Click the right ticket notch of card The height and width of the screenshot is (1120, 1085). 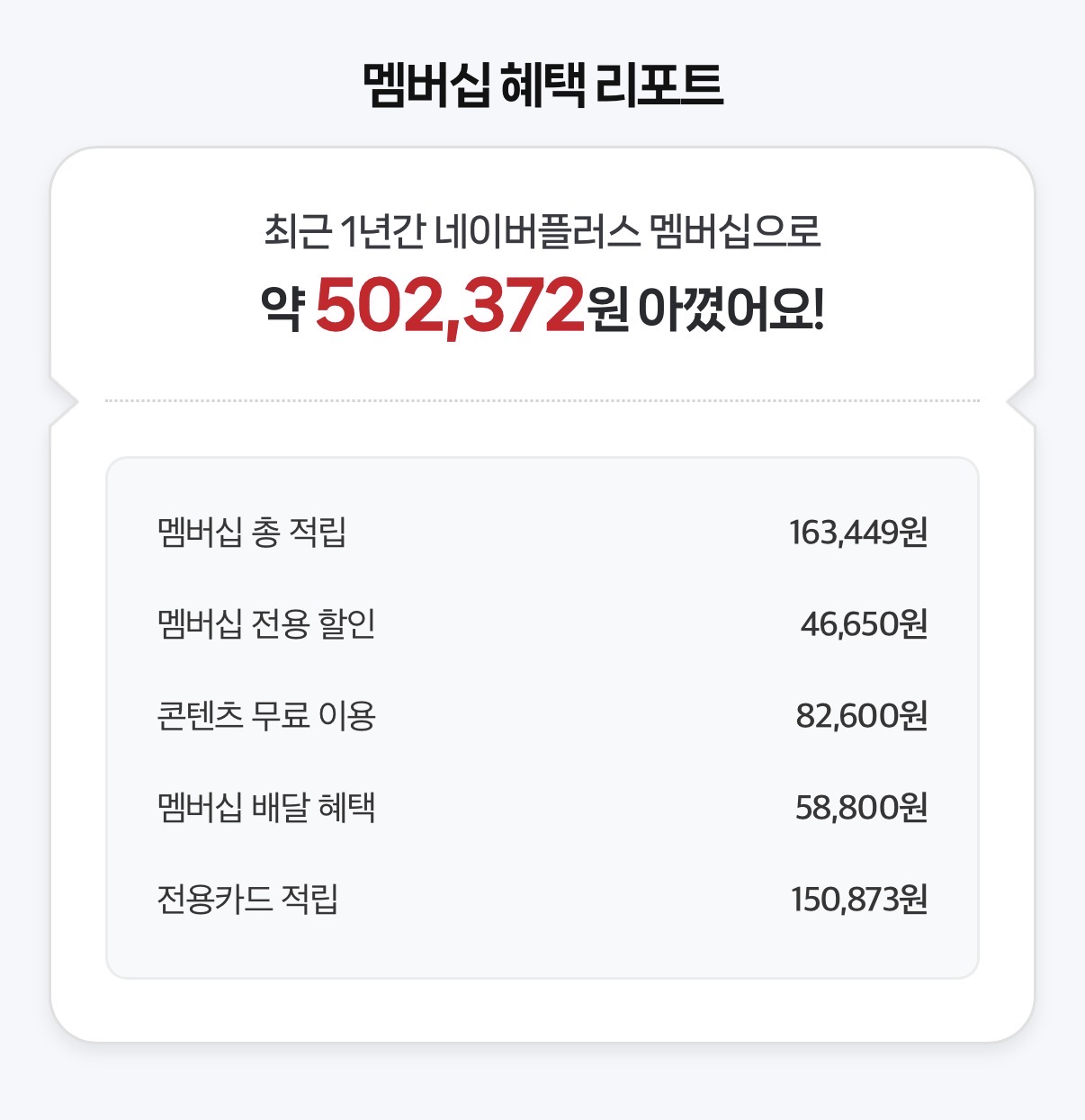click(x=1020, y=401)
